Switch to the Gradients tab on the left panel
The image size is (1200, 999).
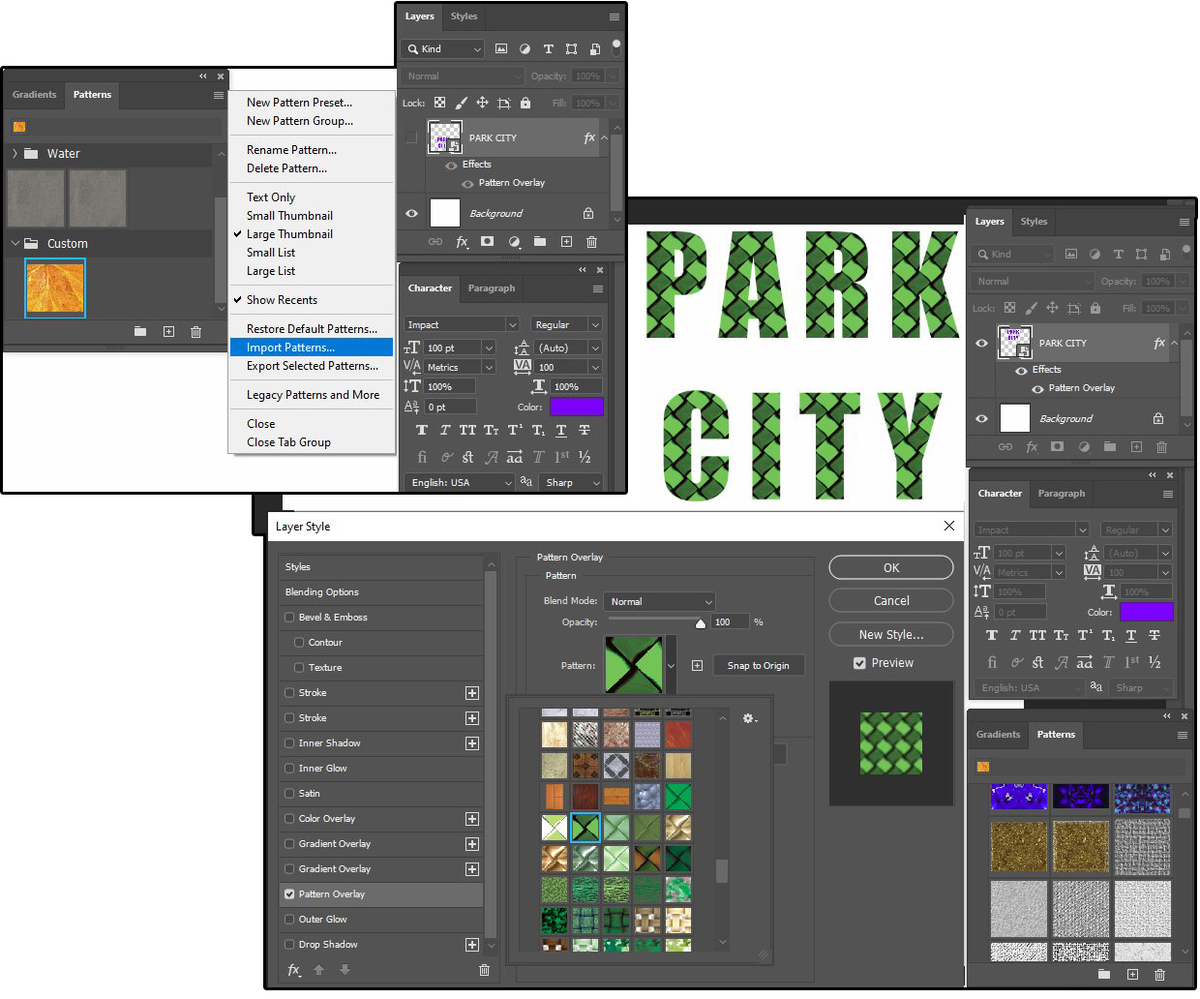pyautogui.click(x=34, y=95)
